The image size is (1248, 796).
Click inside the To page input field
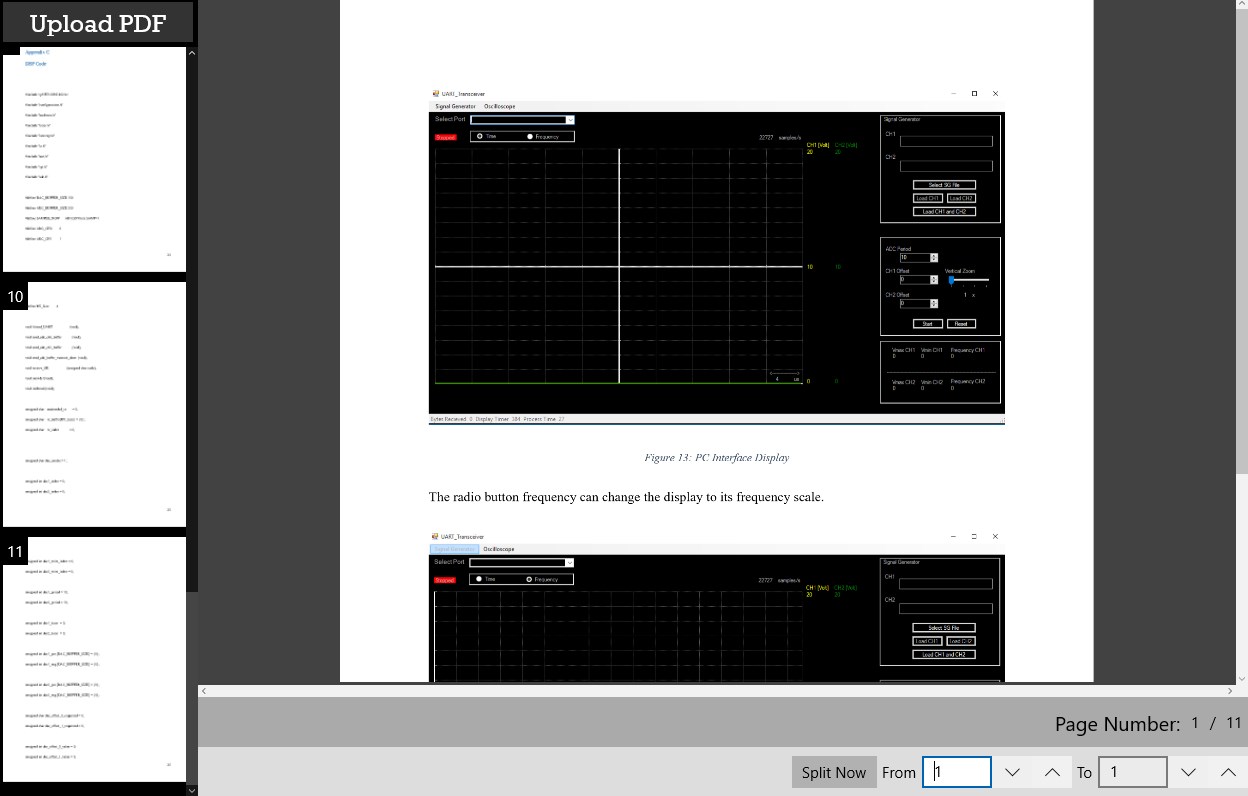(1132, 771)
